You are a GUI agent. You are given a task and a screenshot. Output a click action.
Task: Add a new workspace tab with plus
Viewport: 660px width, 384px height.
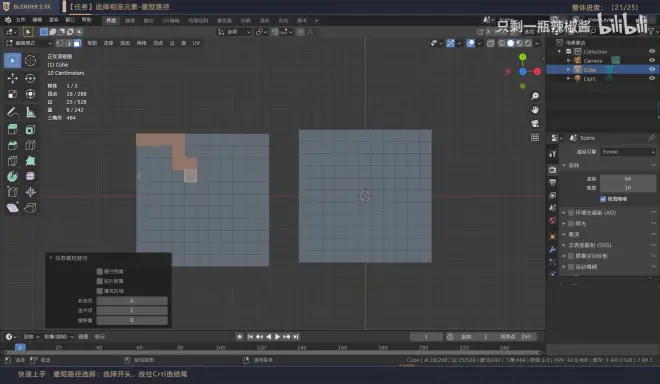(317, 20)
